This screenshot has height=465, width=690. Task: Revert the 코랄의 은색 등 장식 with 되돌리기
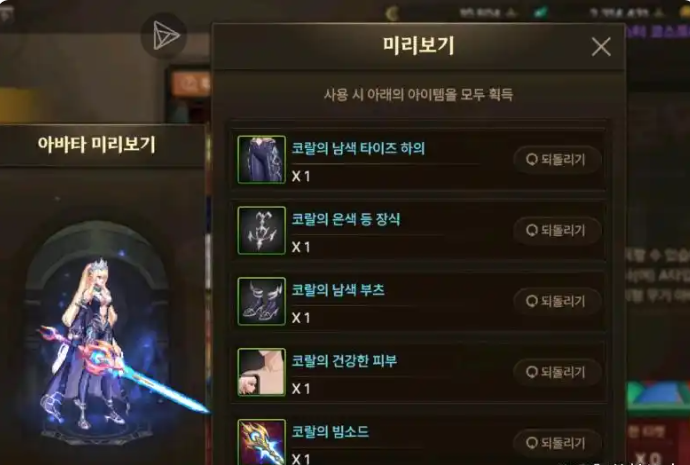557,230
